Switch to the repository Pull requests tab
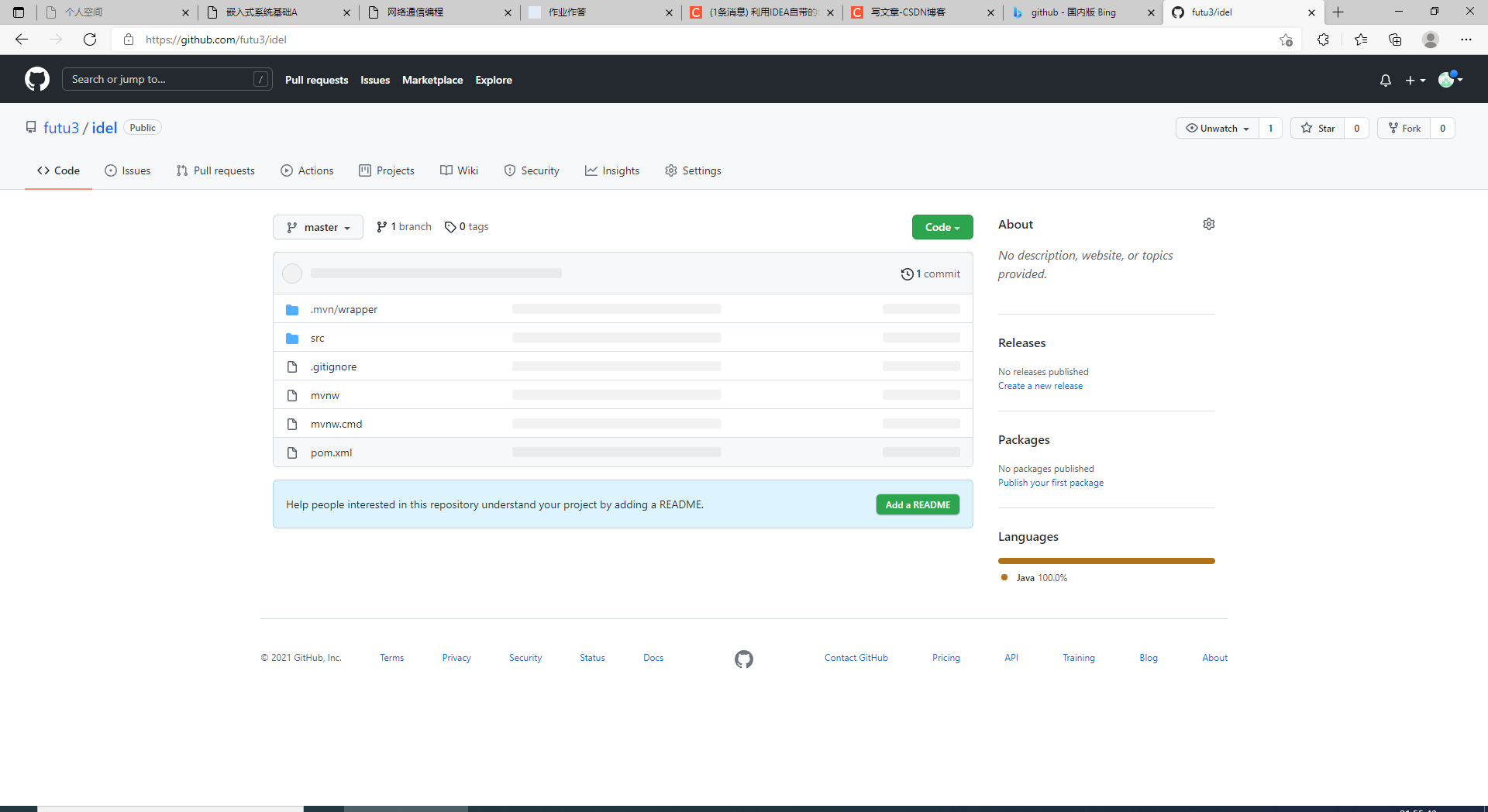The height and width of the screenshot is (812, 1488). point(215,170)
